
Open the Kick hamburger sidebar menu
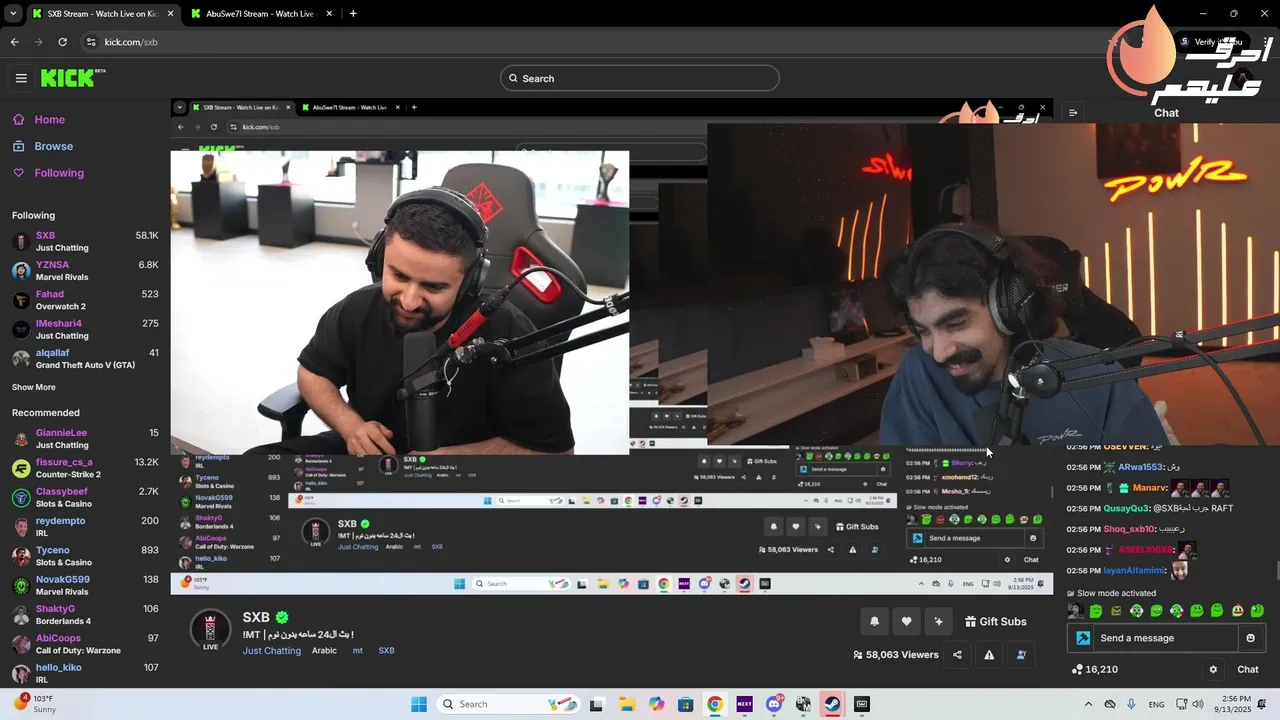coord(21,78)
